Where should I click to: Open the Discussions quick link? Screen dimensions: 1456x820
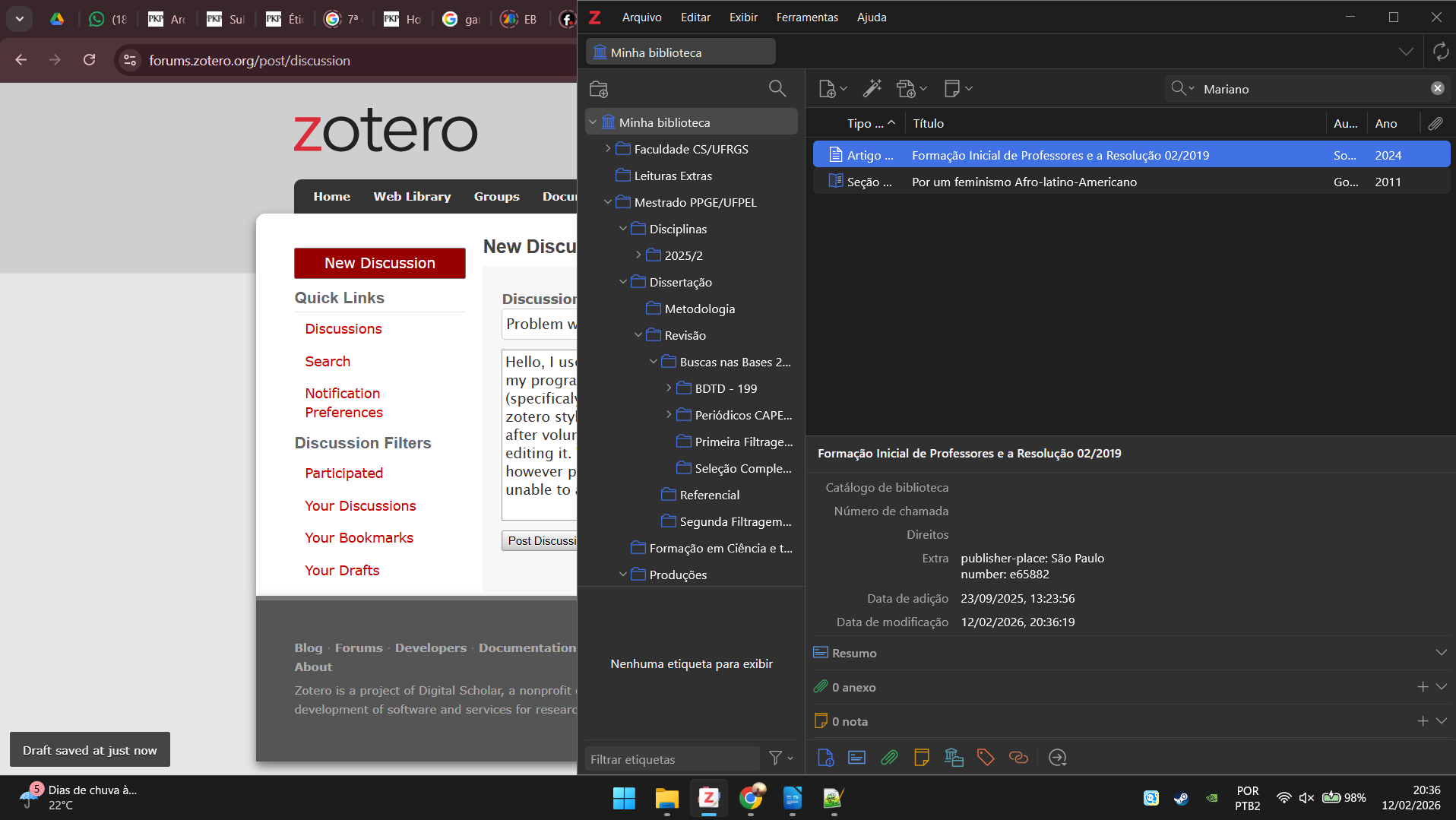(343, 328)
